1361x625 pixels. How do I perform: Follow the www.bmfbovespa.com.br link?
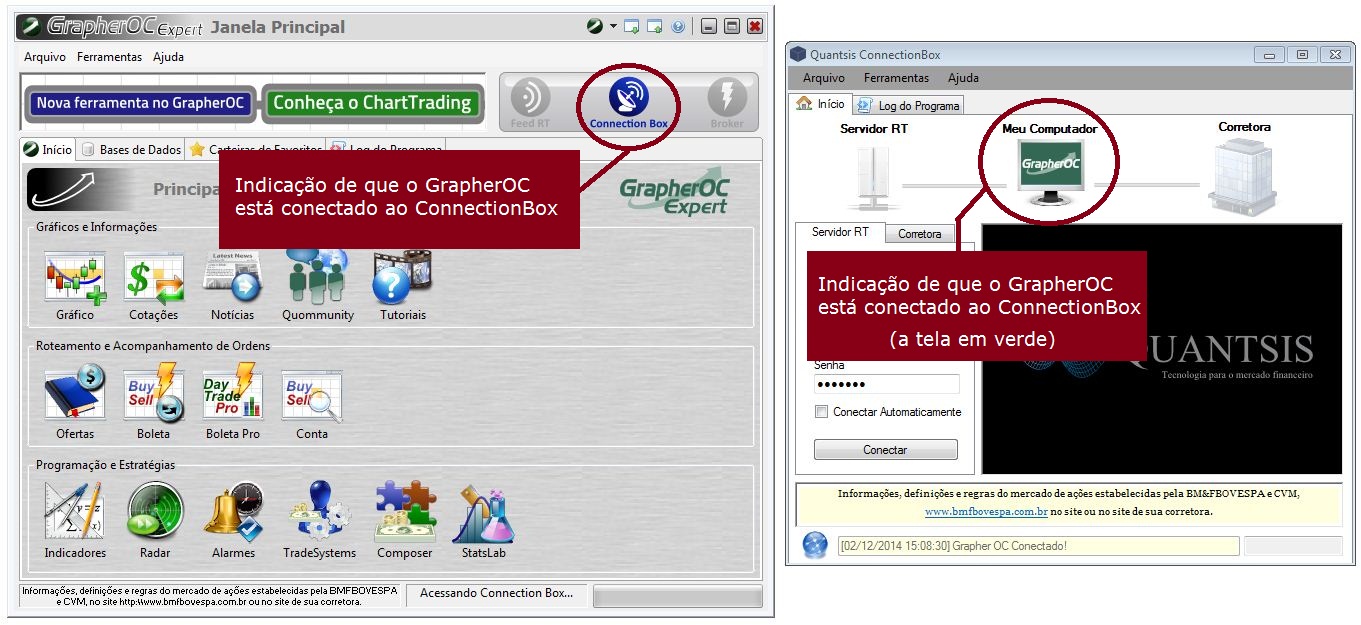986,512
